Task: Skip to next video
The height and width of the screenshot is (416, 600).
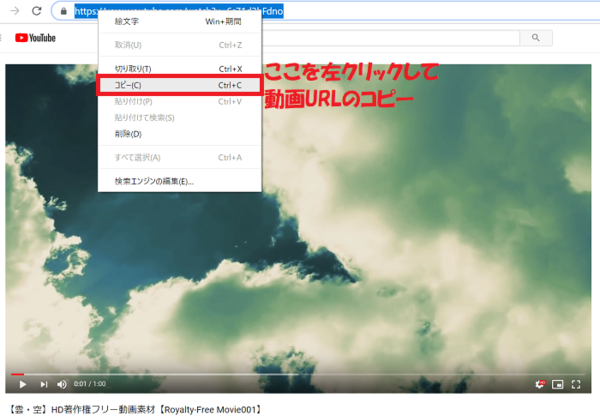Action: 44,384
